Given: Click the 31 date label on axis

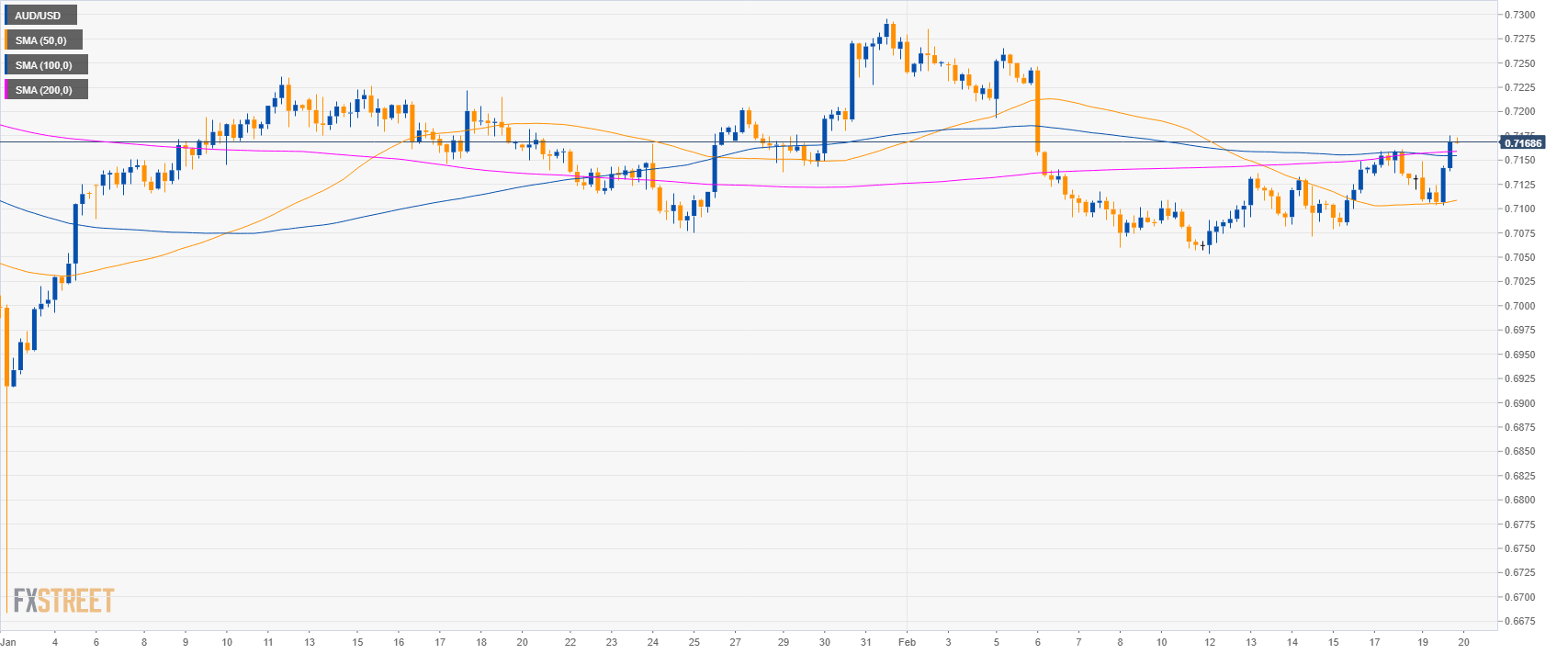Looking at the screenshot, I should [x=866, y=643].
